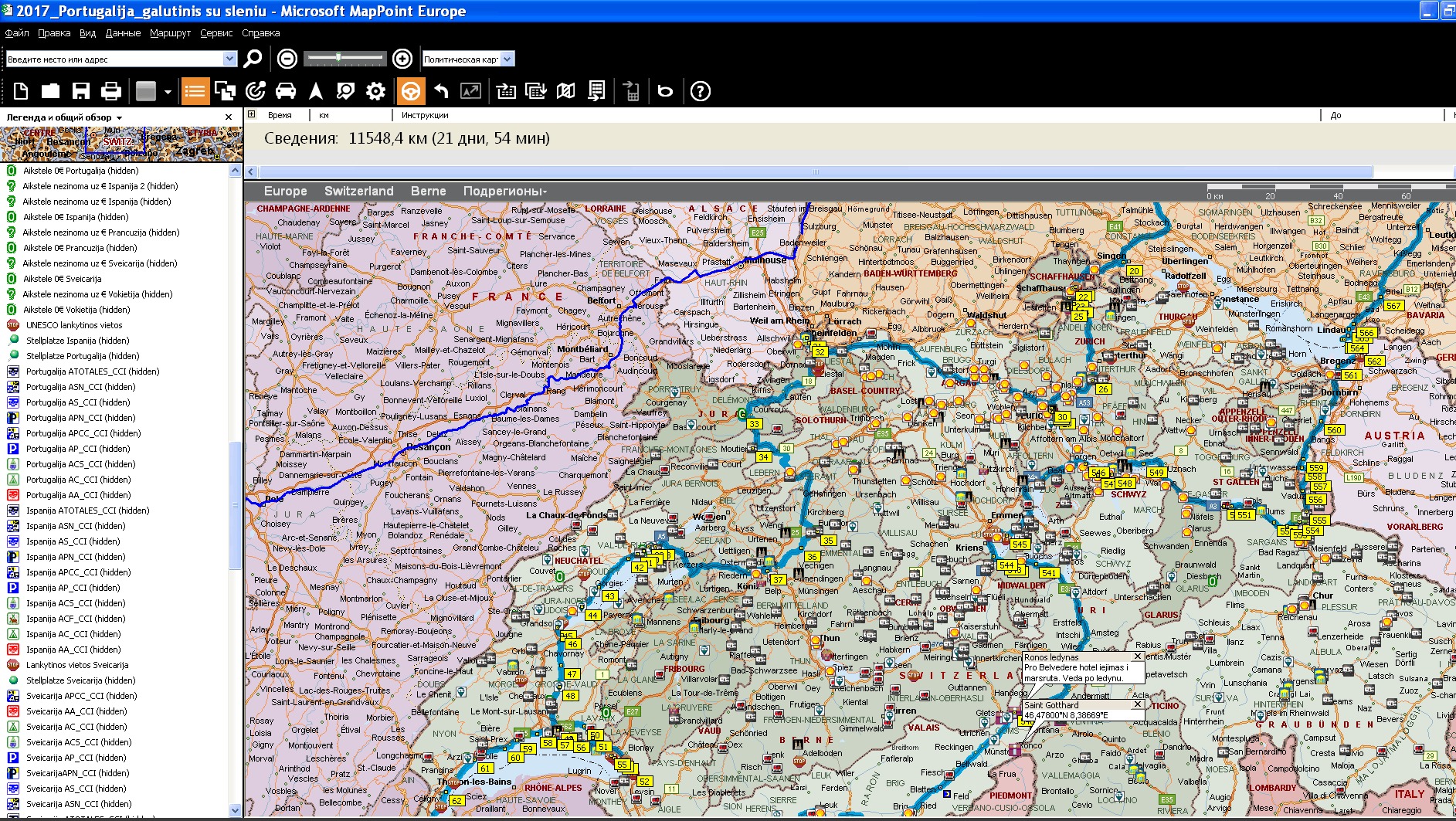Click the Europe breadcrumb link
This screenshot has width=1456, height=821.
[x=285, y=192]
